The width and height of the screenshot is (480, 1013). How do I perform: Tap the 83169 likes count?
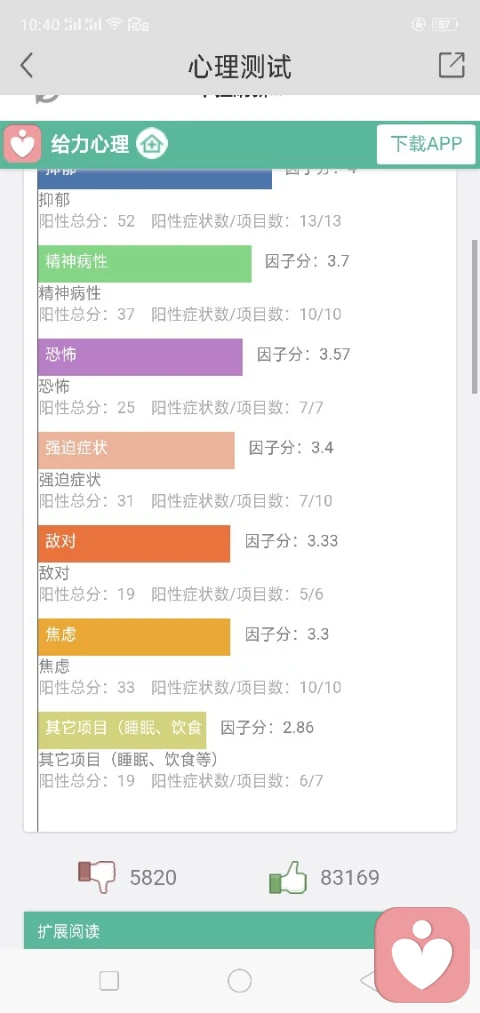(x=350, y=877)
